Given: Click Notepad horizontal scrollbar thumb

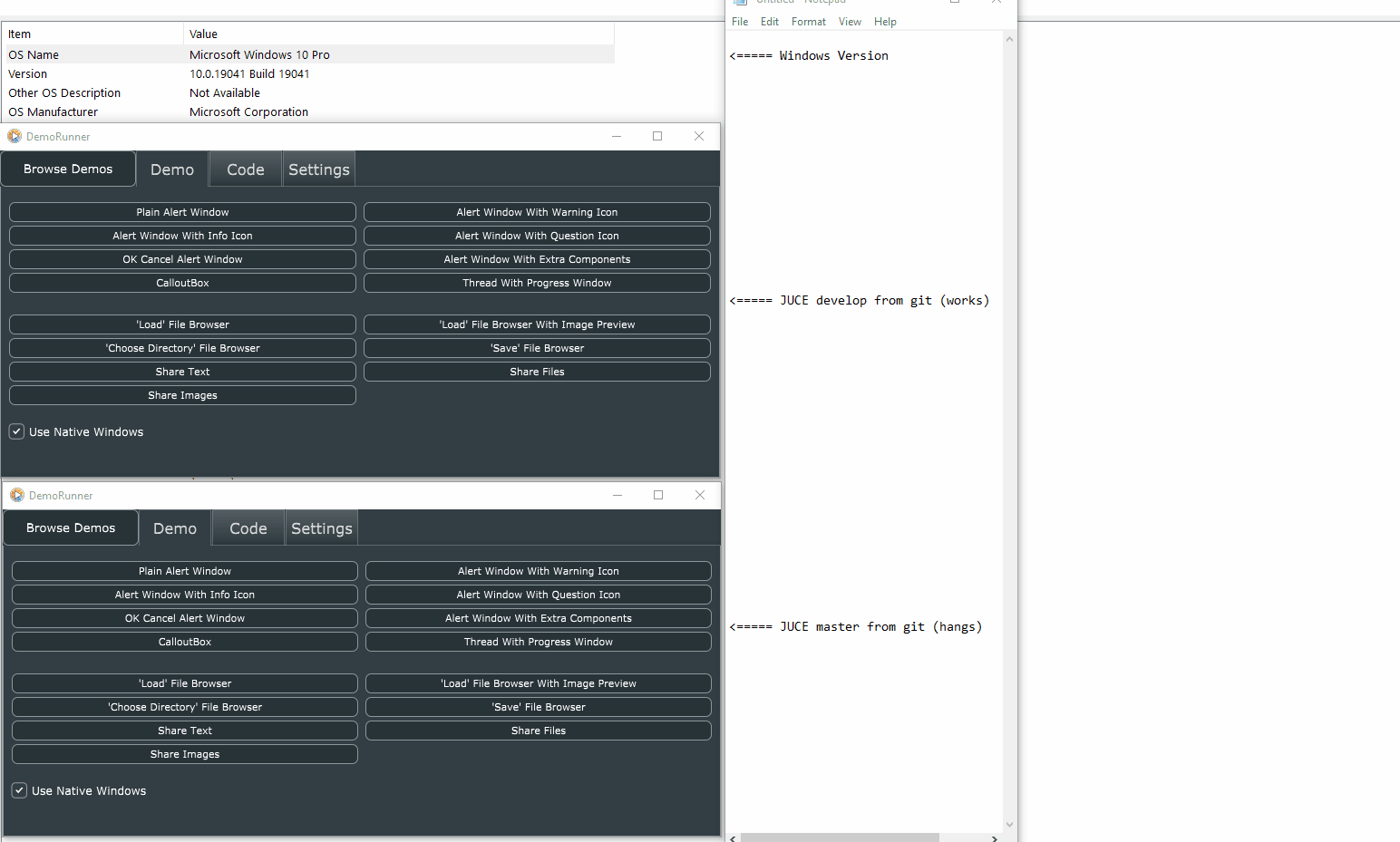Looking at the screenshot, I should 840,837.
